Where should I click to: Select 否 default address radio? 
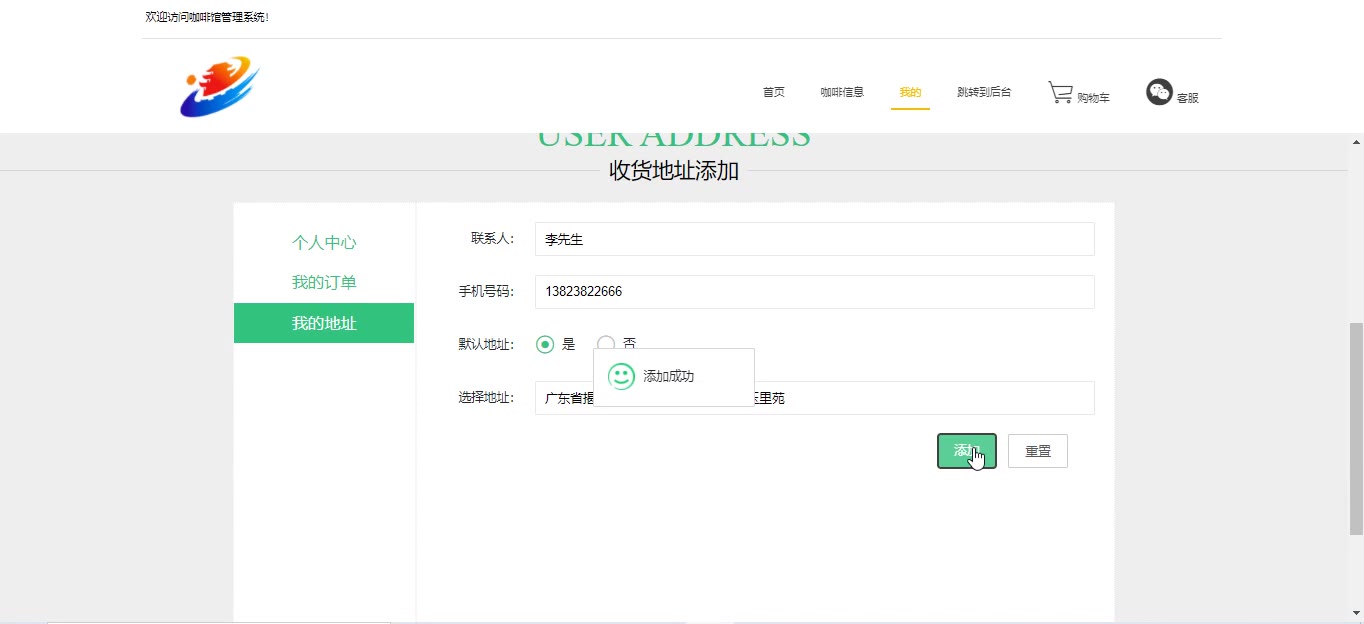click(606, 343)
